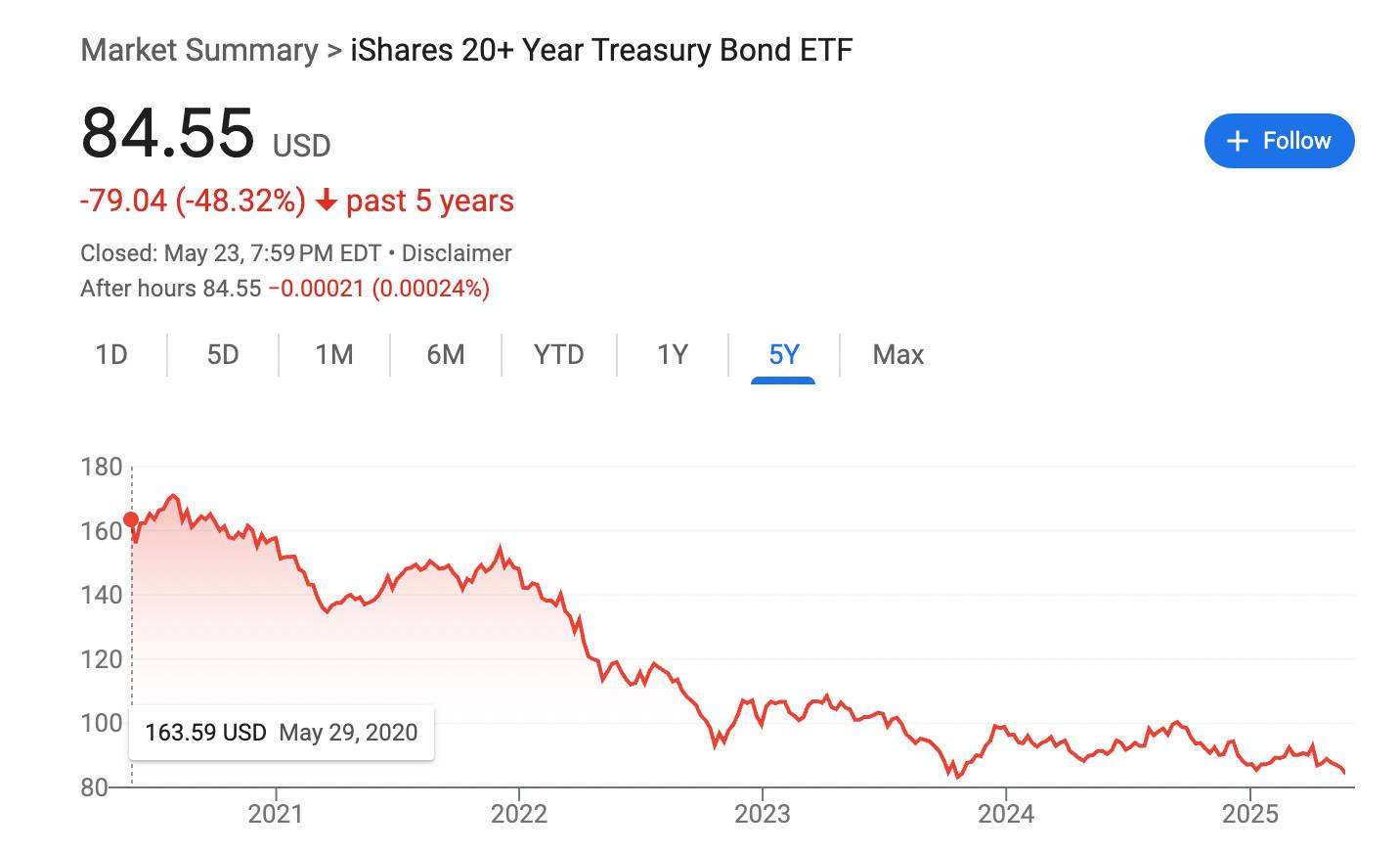Click the 163.59 USD tooltip box
This screenshot has width=1400, height=853.
[x=282, y=733]
